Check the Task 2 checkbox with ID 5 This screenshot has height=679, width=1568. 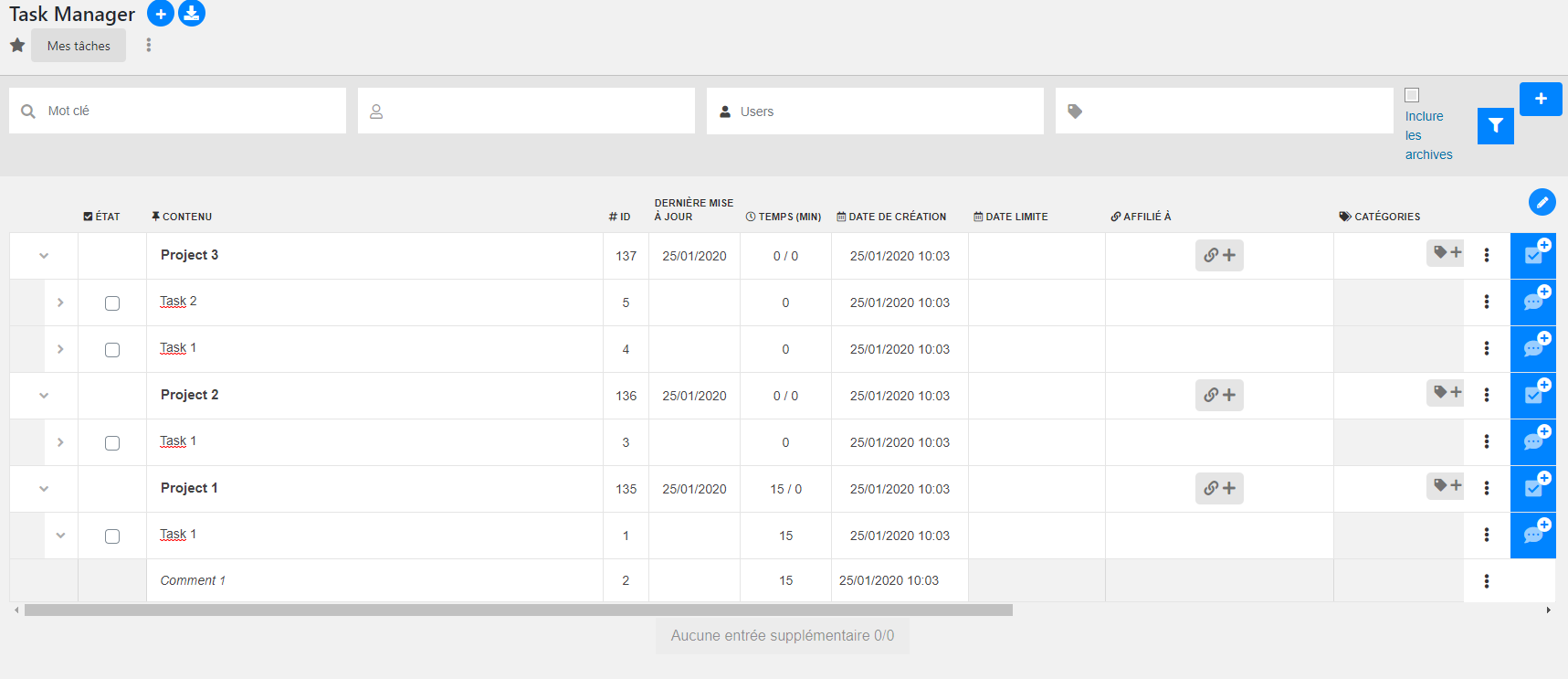(112, 303)
